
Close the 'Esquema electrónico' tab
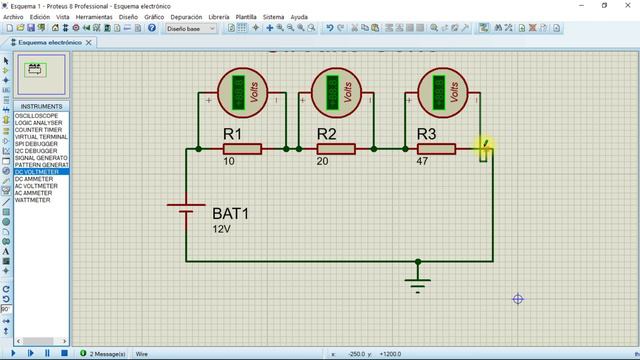click(x=89, y=42)
